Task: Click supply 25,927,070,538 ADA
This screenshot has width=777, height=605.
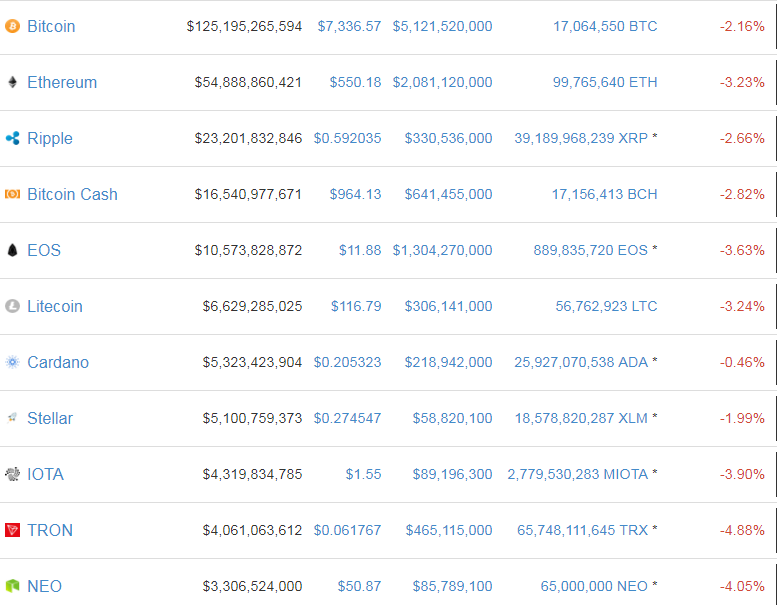Action: click(581, 362)
